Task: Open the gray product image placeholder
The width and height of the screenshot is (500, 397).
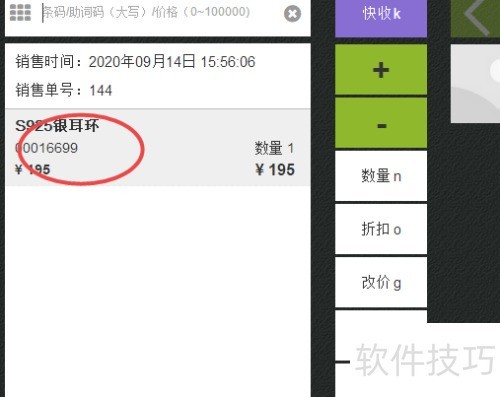Action: coord(475,84)
